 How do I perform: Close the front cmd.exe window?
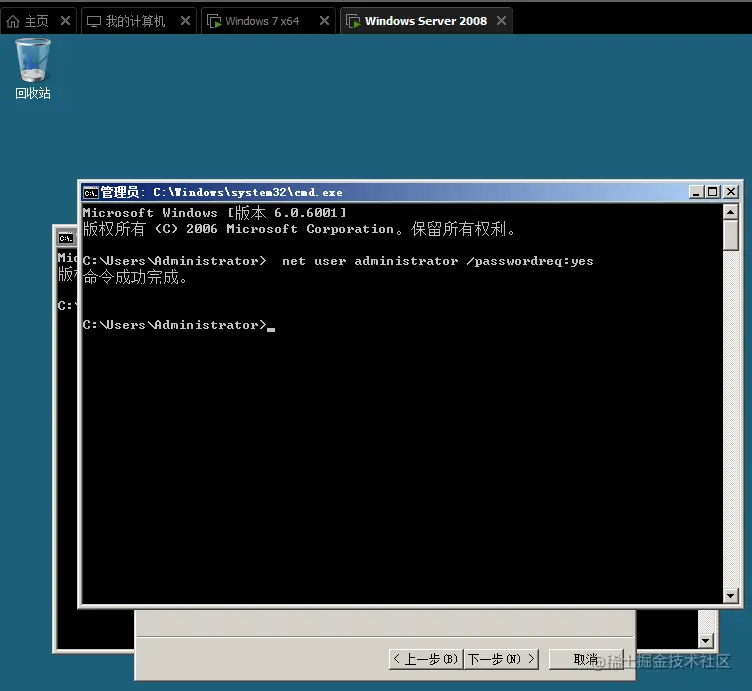(730, 192)
